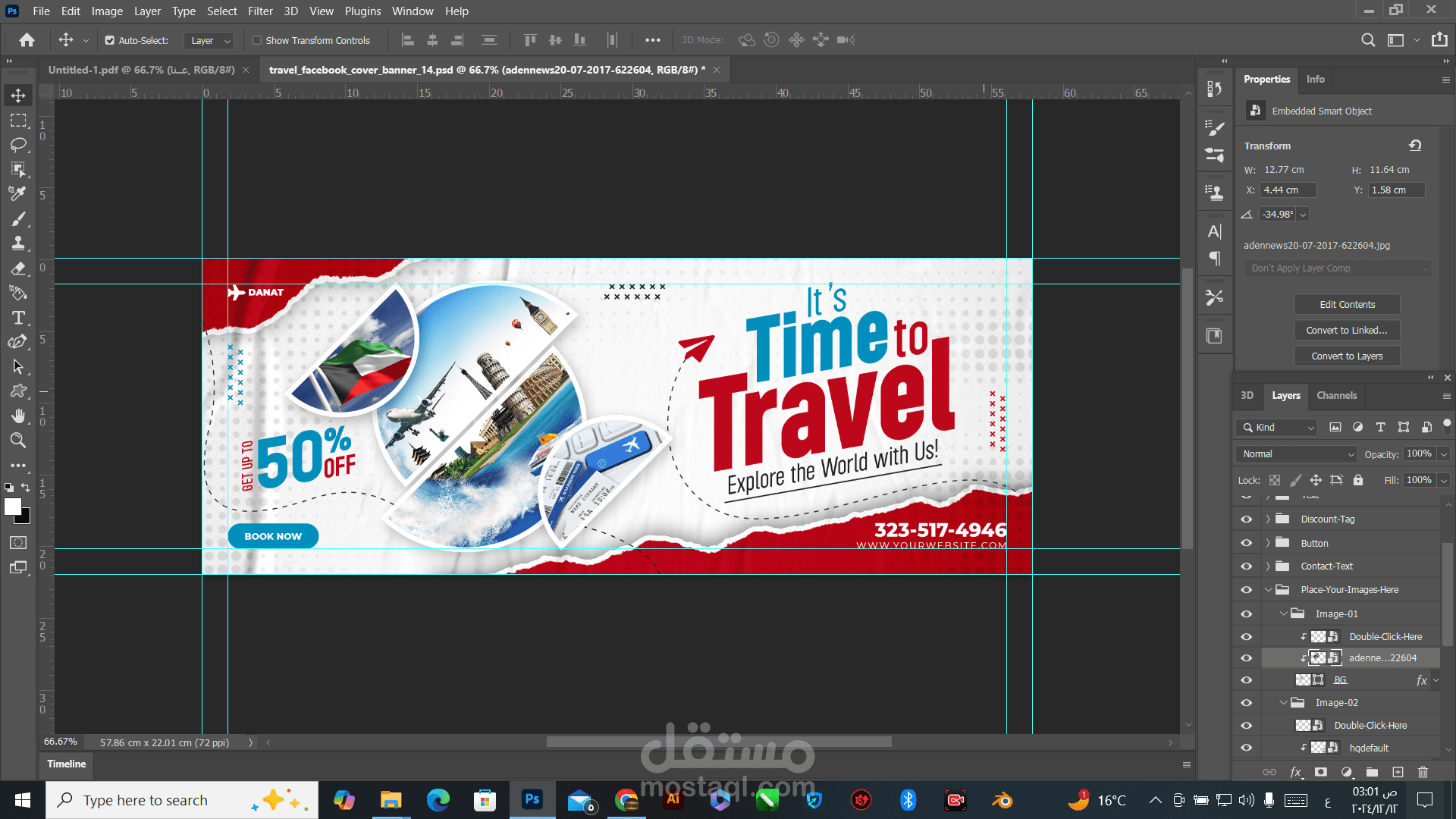The height and width of the screenshot is (819, 1456).
Task: Collapse the Image-01 layer group
Action: [1283, 613]
